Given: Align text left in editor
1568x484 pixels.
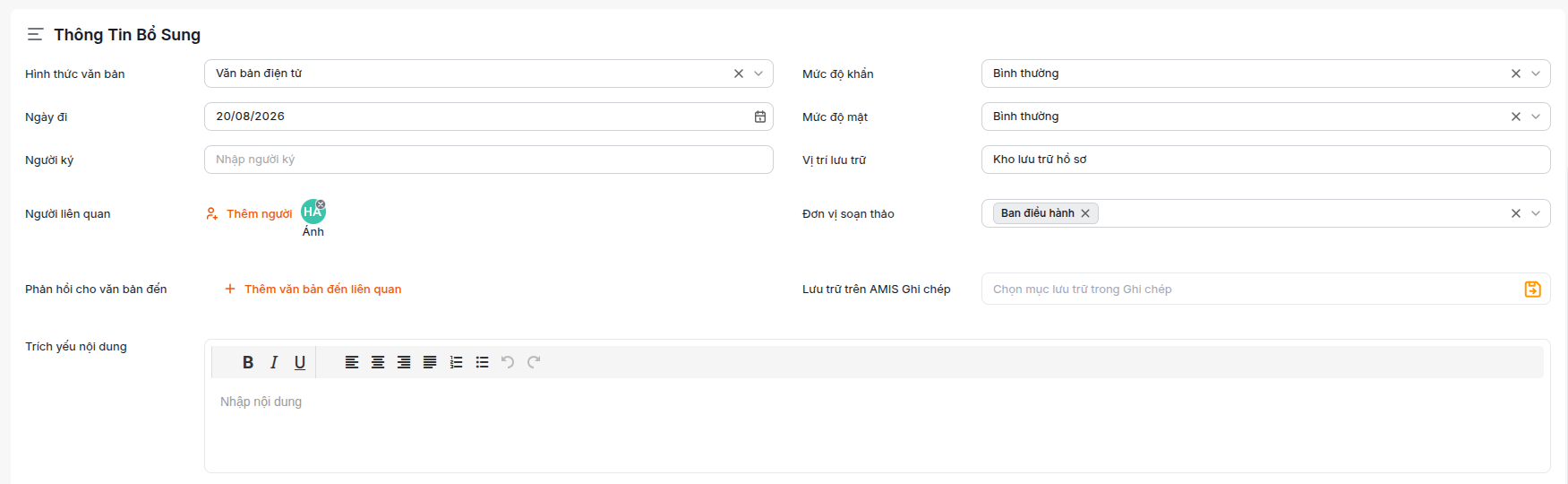Looking at the screenshot, I should point(352,362).
